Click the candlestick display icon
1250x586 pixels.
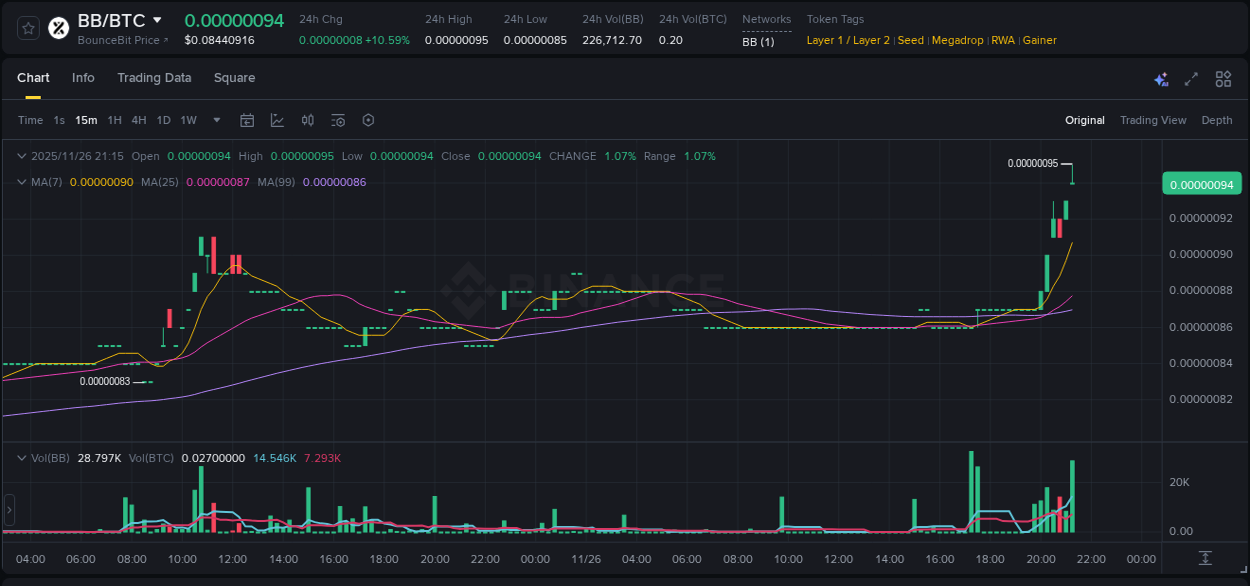point(307,120)
